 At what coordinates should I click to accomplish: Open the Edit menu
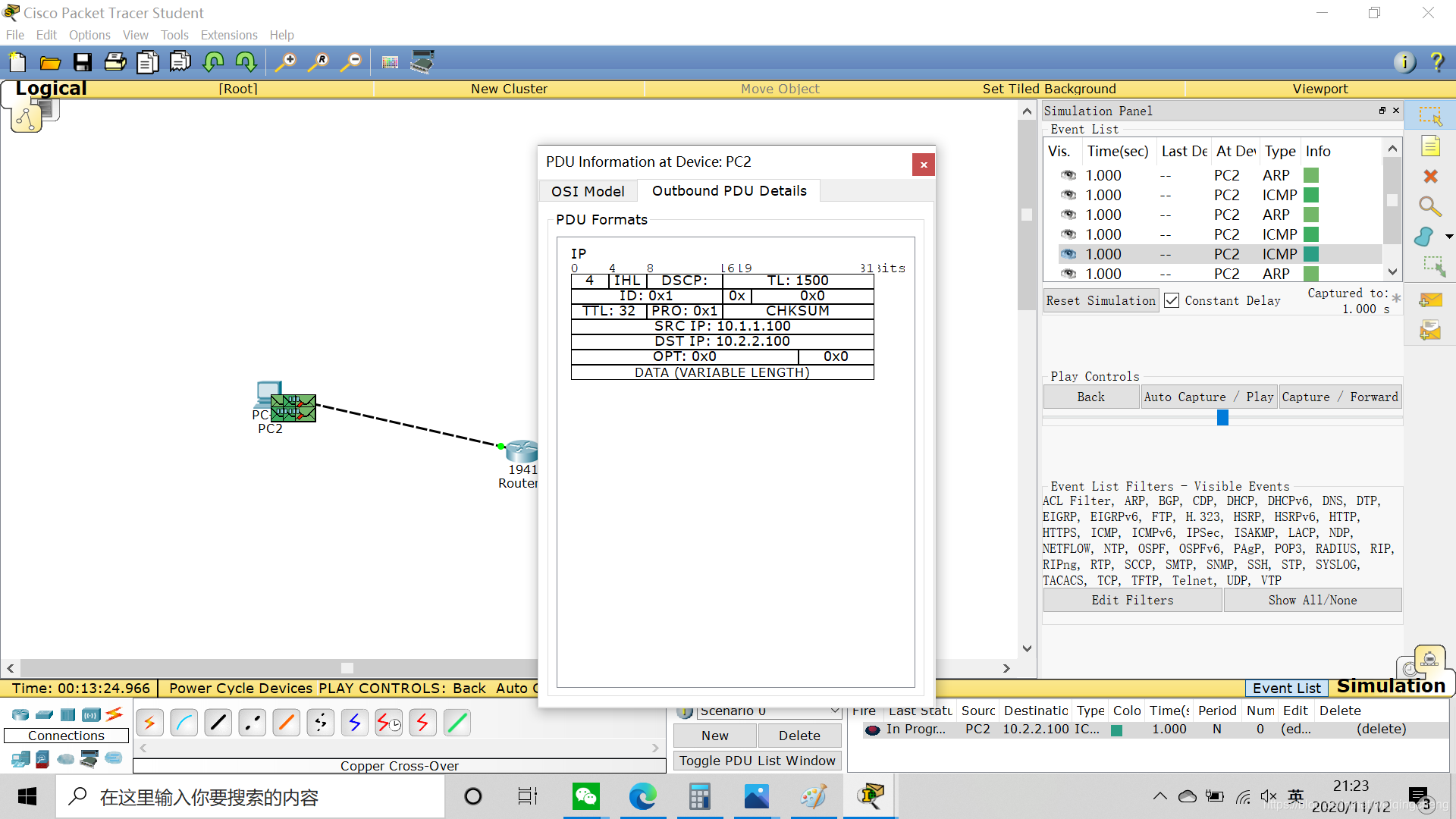[x=46, y=35]
